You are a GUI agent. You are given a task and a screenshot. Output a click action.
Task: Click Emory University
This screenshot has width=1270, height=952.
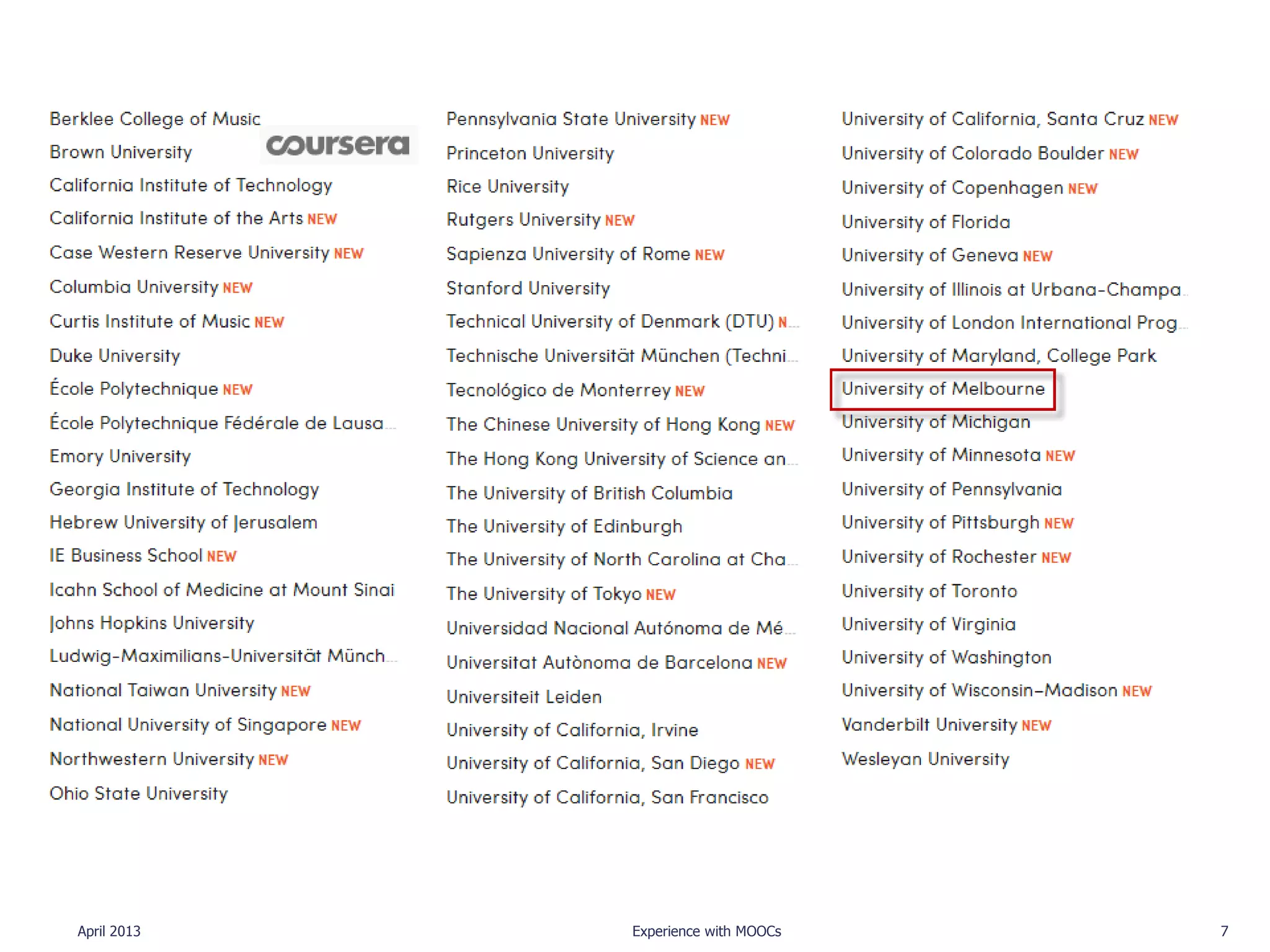click(x=120, y=457)
